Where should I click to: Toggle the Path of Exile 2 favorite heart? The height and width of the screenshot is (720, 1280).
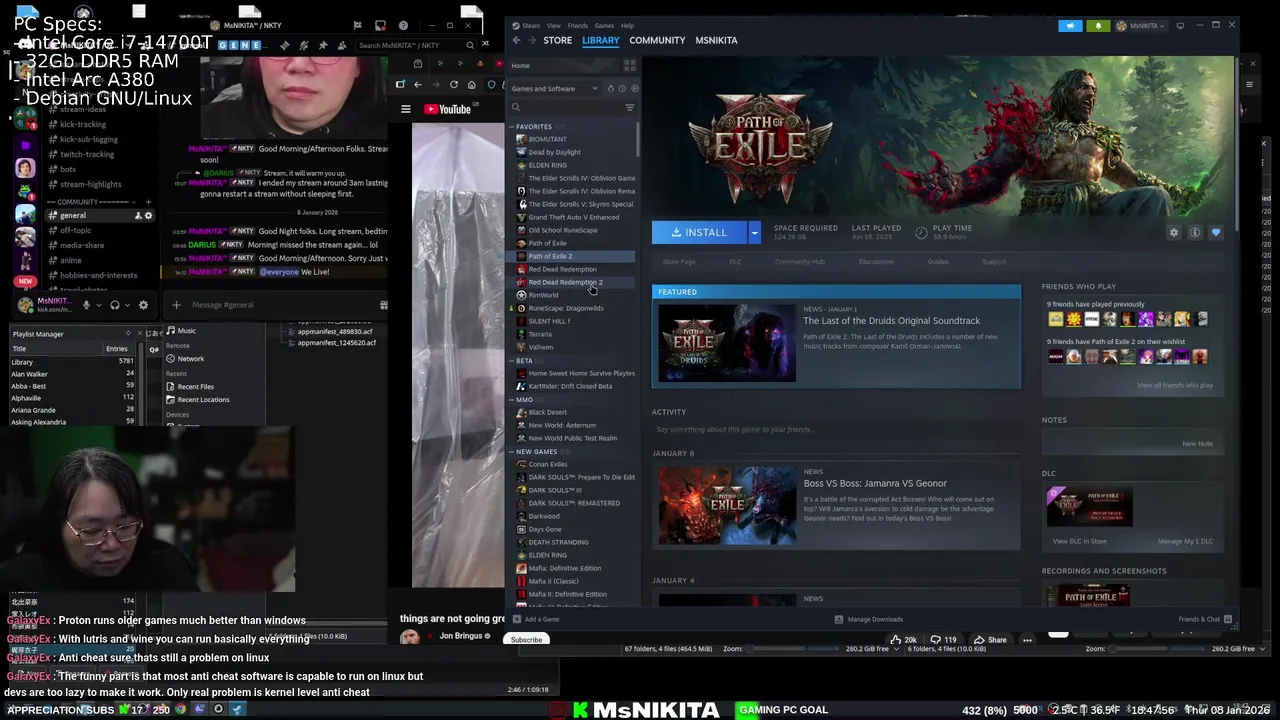tap(1216, 232)
